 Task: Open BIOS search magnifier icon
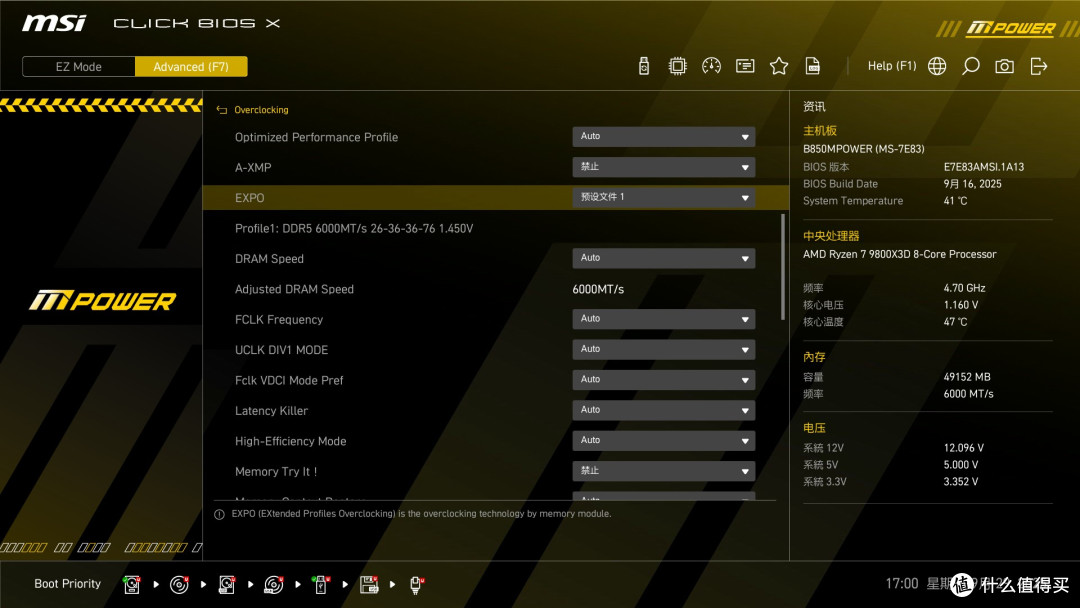pyautogui.click(x=970, y=66)
